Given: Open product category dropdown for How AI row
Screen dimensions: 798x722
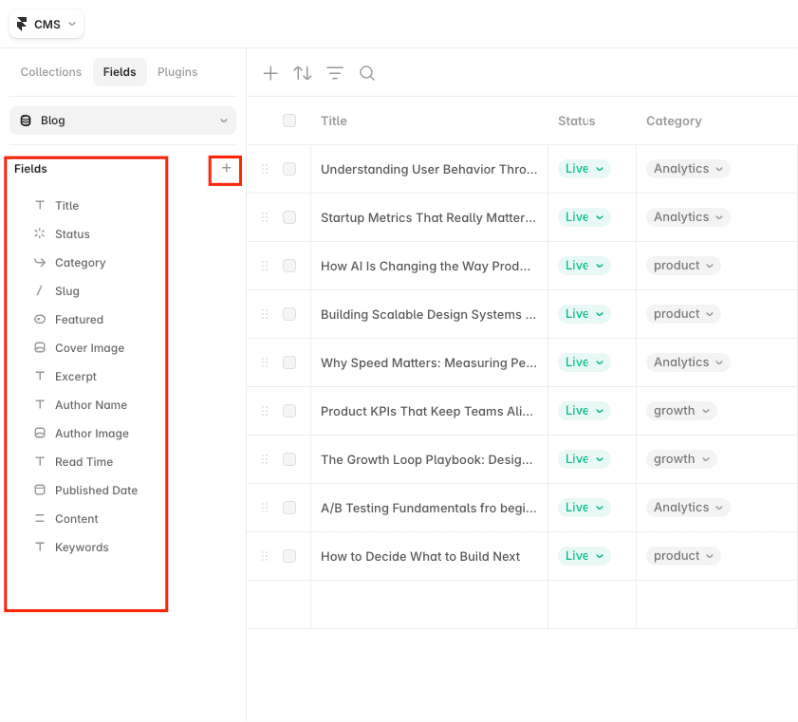Looking at the screenshot, I should pos(683,266).
